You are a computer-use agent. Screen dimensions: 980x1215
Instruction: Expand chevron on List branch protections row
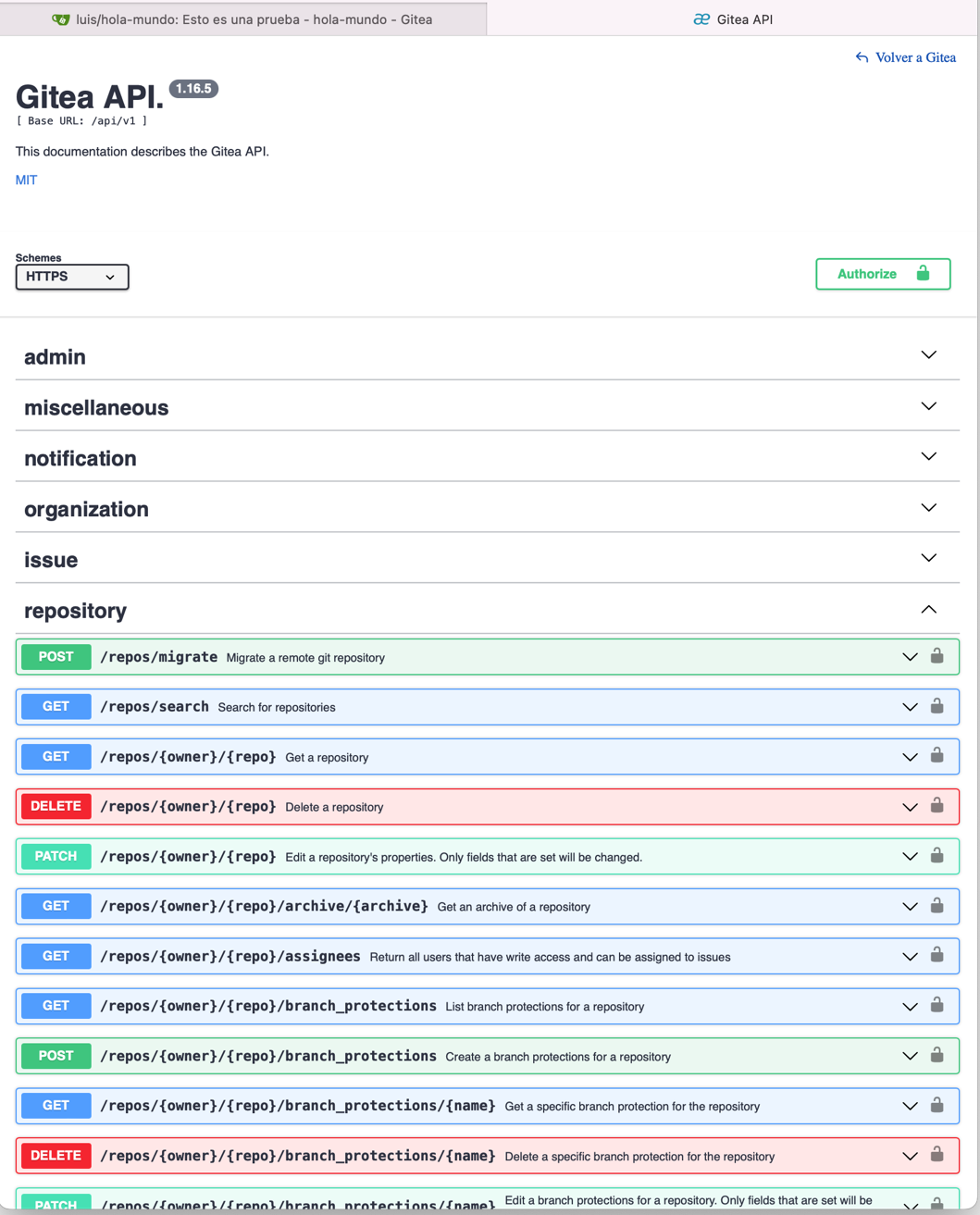(x=910, y=1007)
